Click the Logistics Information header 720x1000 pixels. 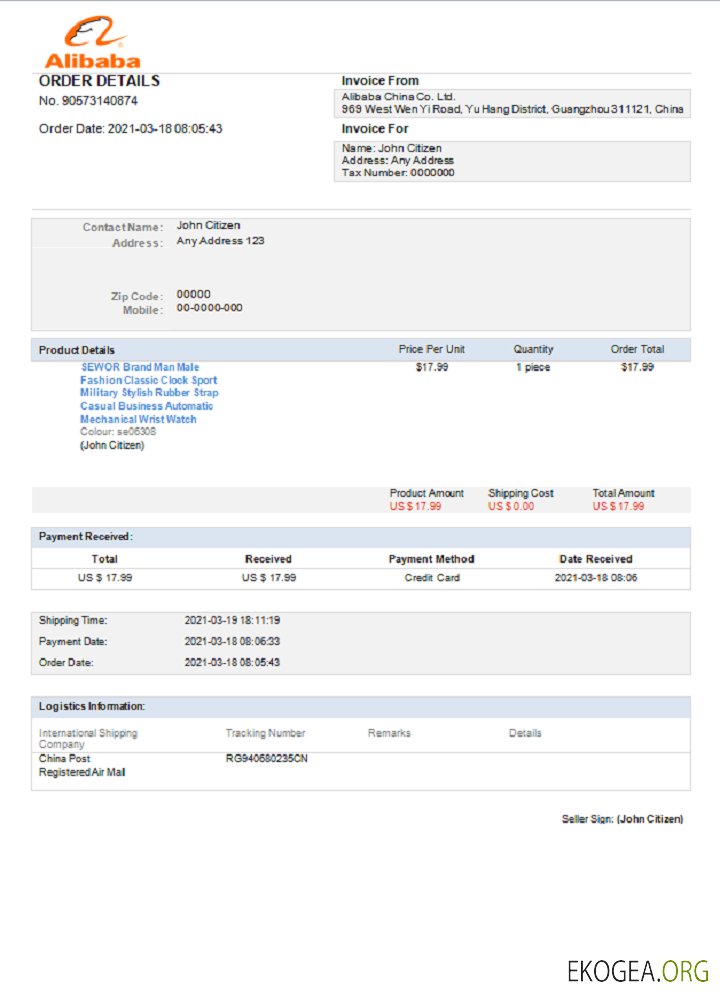[x=92, y=707]
